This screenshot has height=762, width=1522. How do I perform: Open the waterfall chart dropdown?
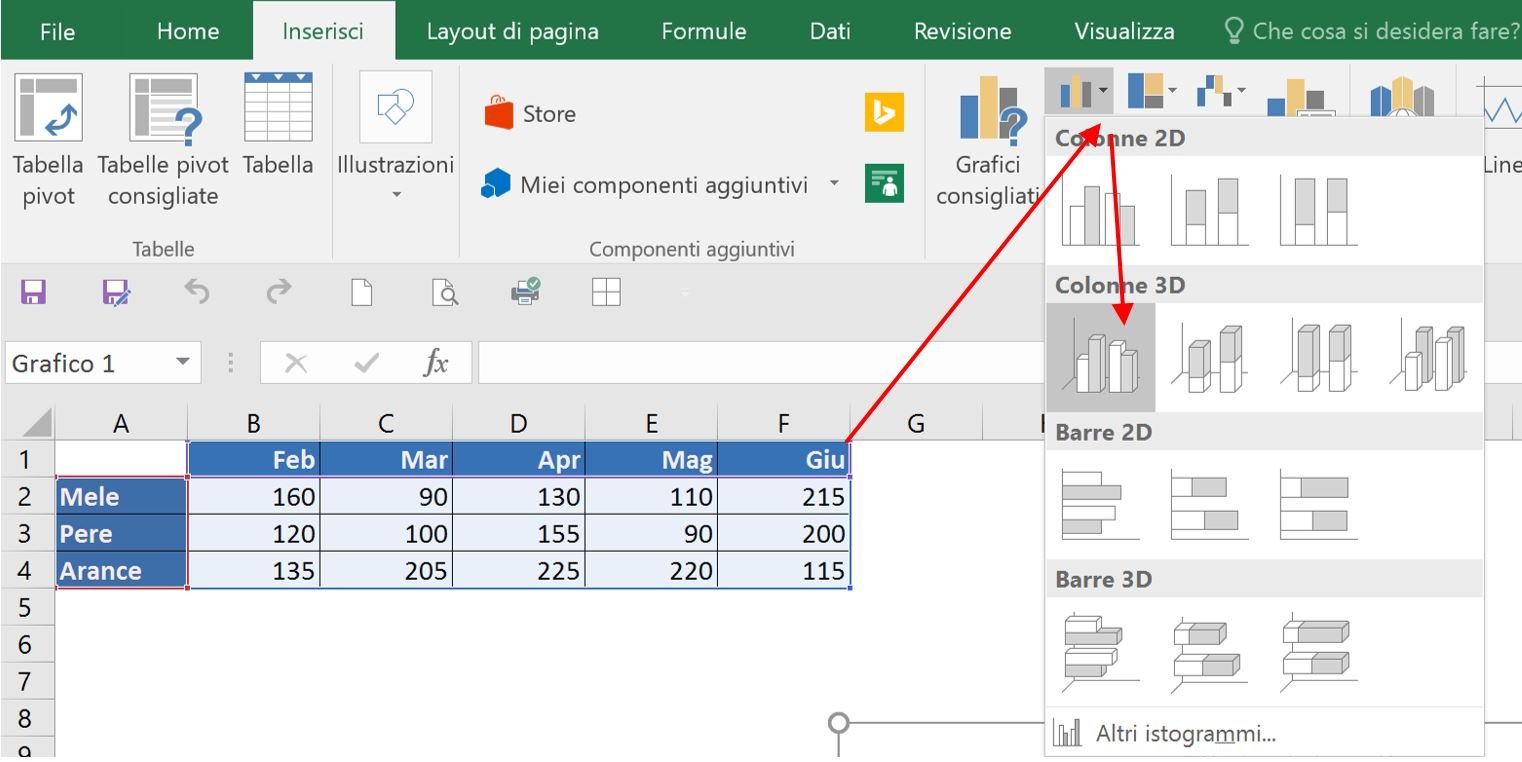pos(1221,92)
